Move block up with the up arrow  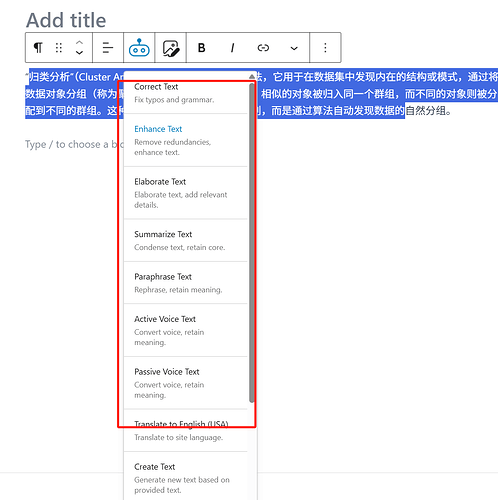click(79, 43)
